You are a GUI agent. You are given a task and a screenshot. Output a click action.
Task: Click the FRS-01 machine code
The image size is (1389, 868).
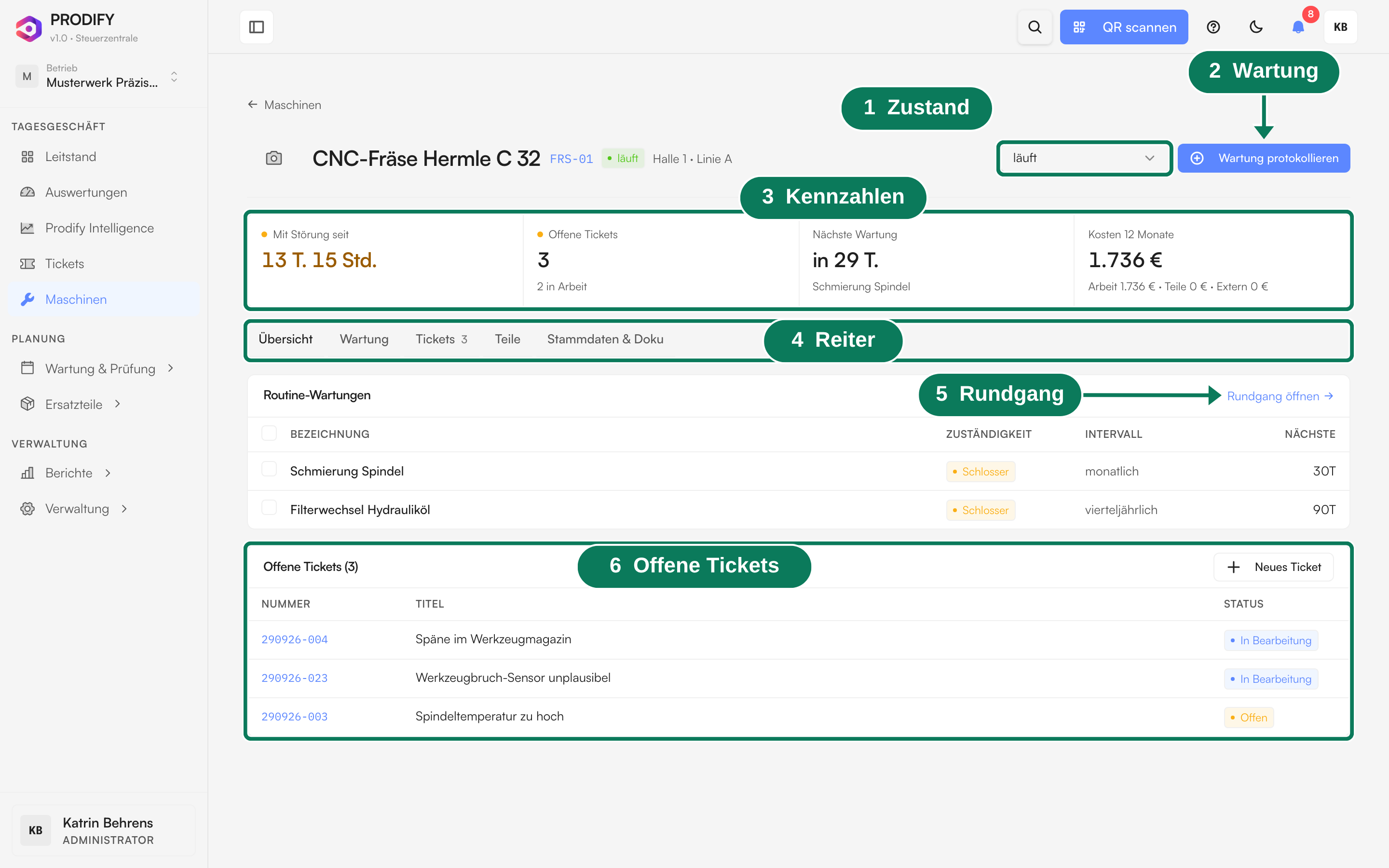click(571, 159)
